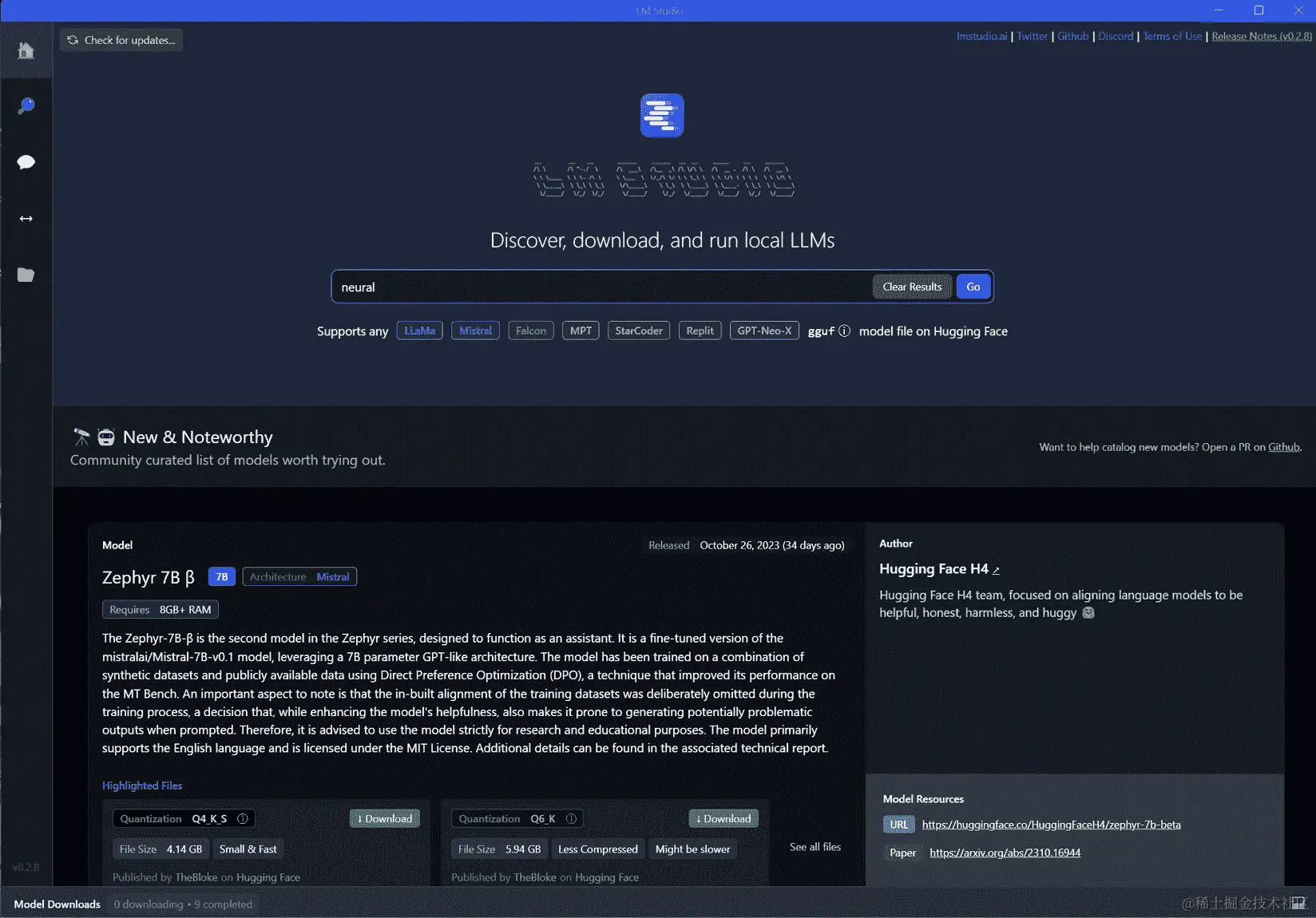Click See all files for Zephyr 7B
The width and height of the screenshot is (1316, 918).
pyautogui.click(x=815, y=847)
